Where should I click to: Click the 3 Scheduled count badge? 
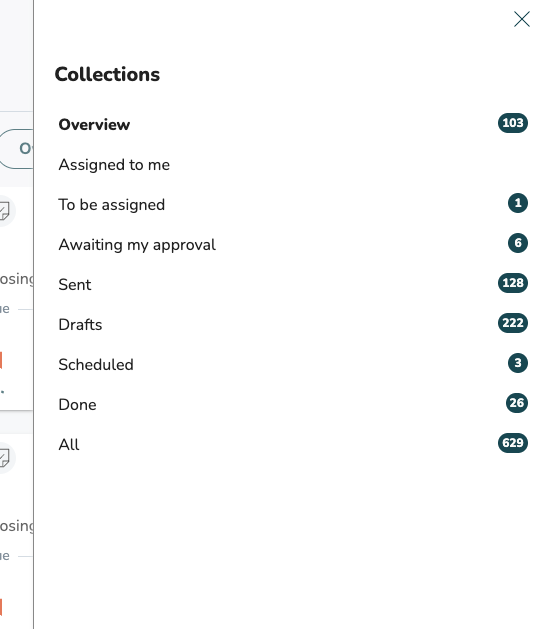tap(518, 363)
